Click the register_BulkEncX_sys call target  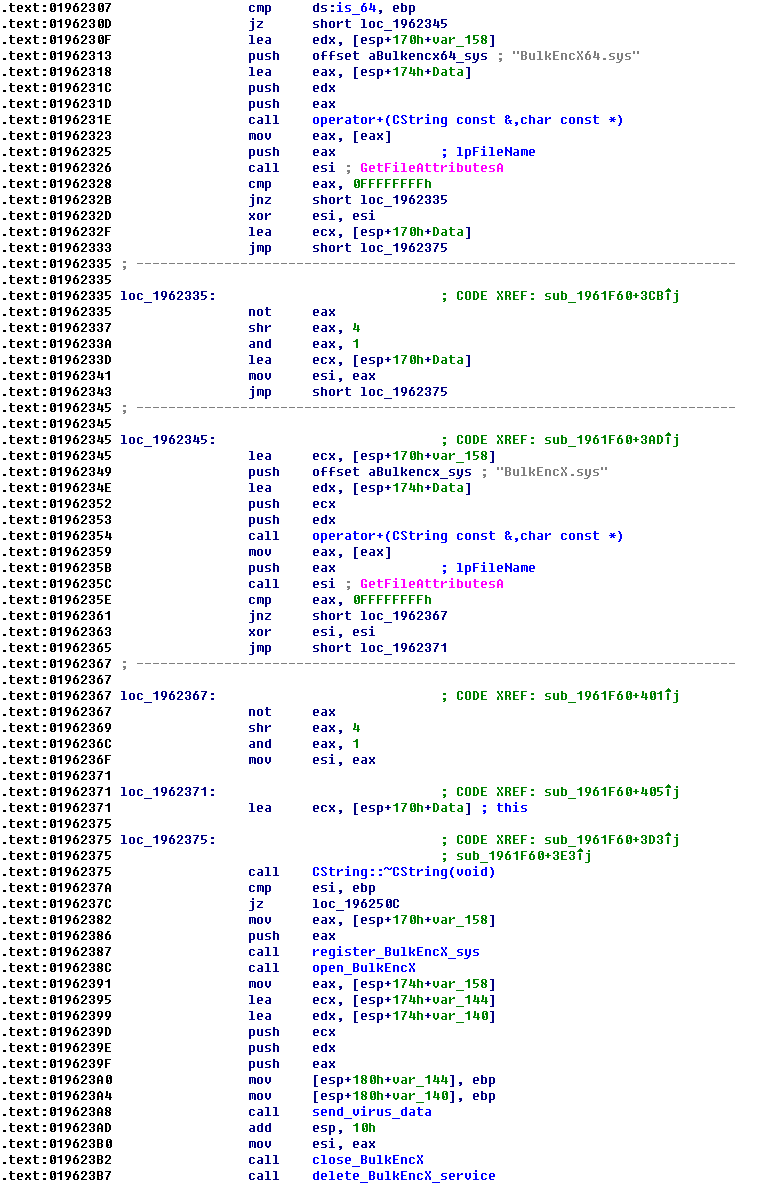coord(395,952)
